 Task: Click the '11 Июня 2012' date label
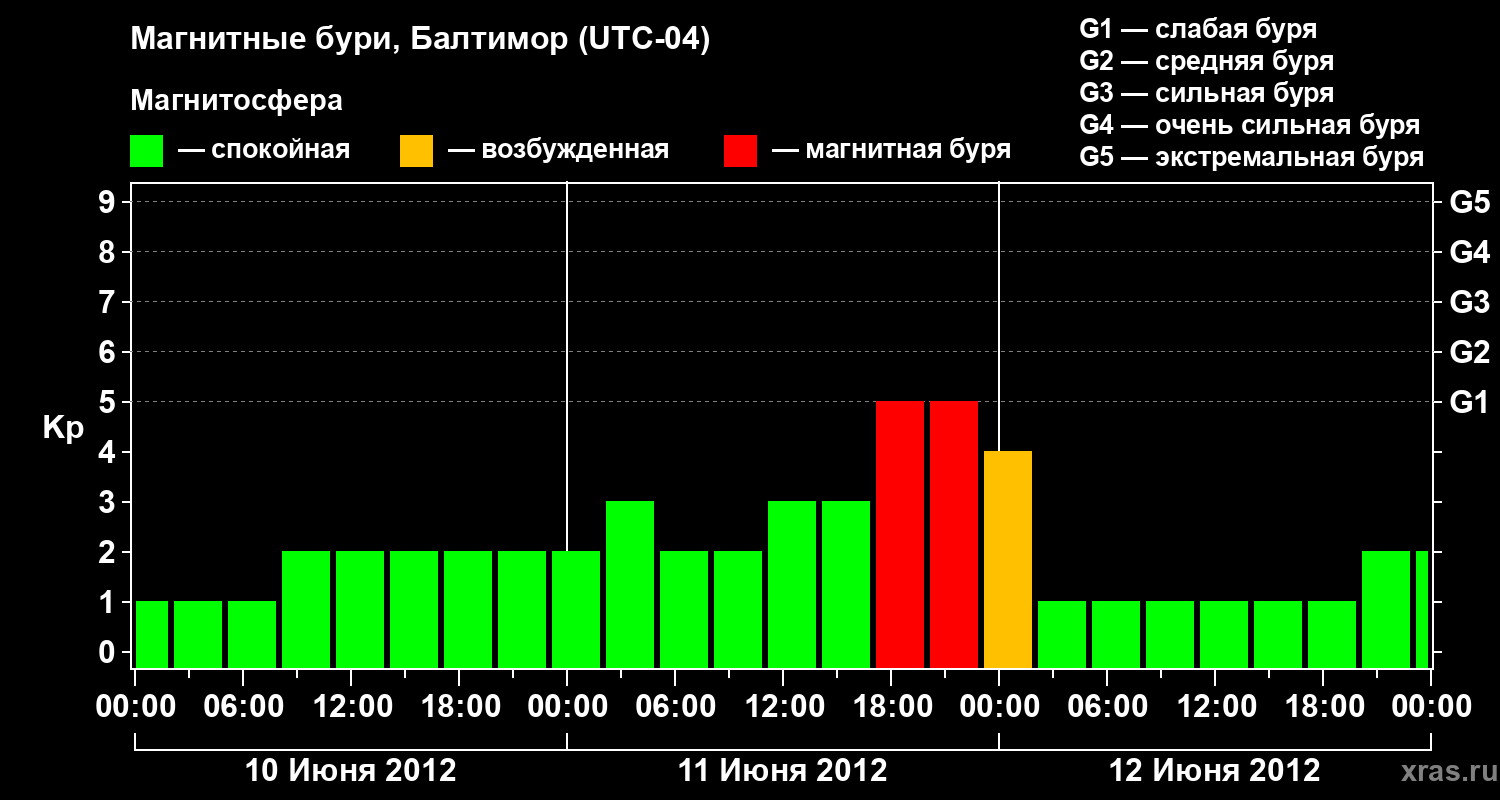click(783, 771)
